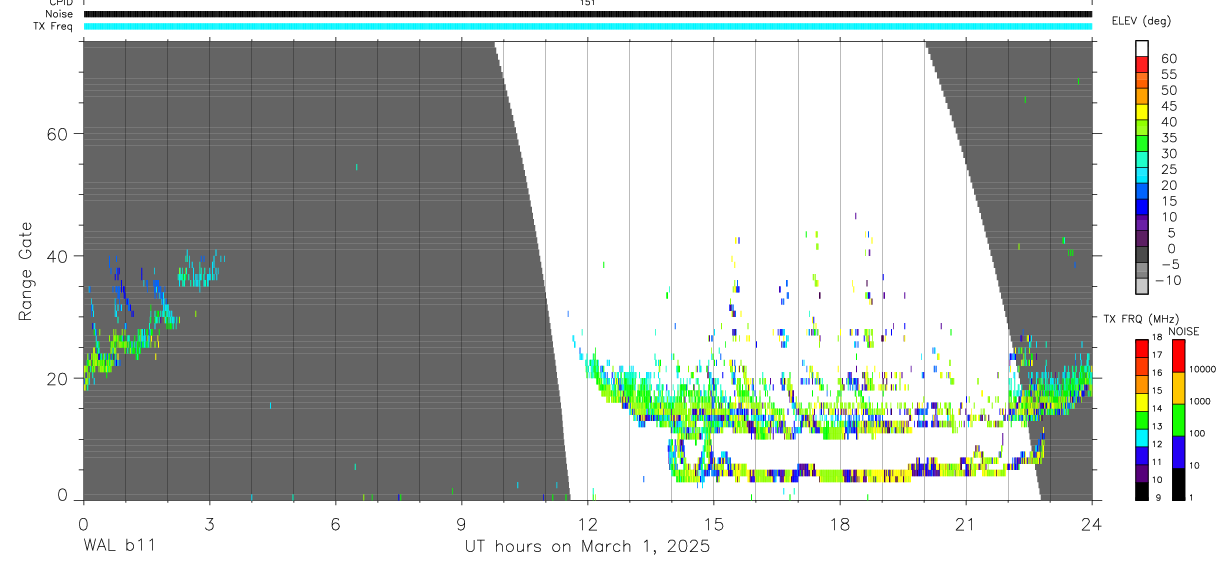Click the 'UT hours on March 1, 2025' label
This screenshot has width=1228, height=567.
pyautogui.click(x=587, y=547)
